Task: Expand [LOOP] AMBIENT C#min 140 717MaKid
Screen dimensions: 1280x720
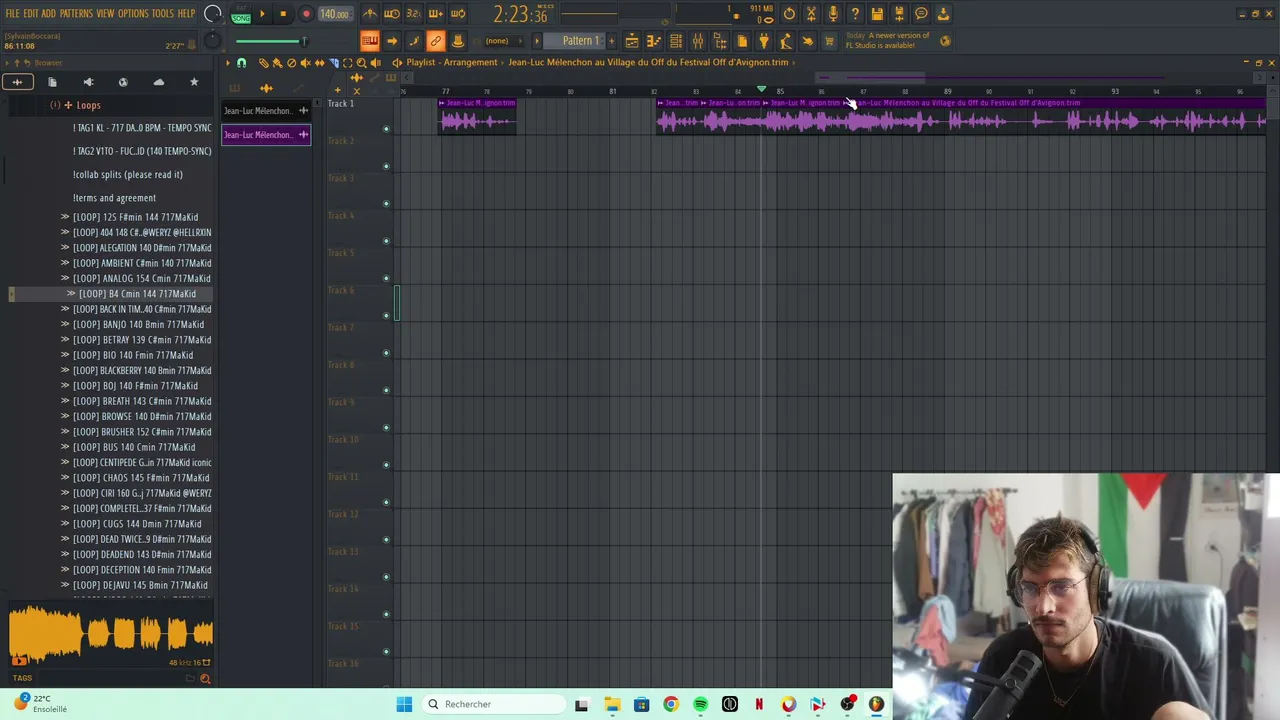Action: [x=65, y=263]
